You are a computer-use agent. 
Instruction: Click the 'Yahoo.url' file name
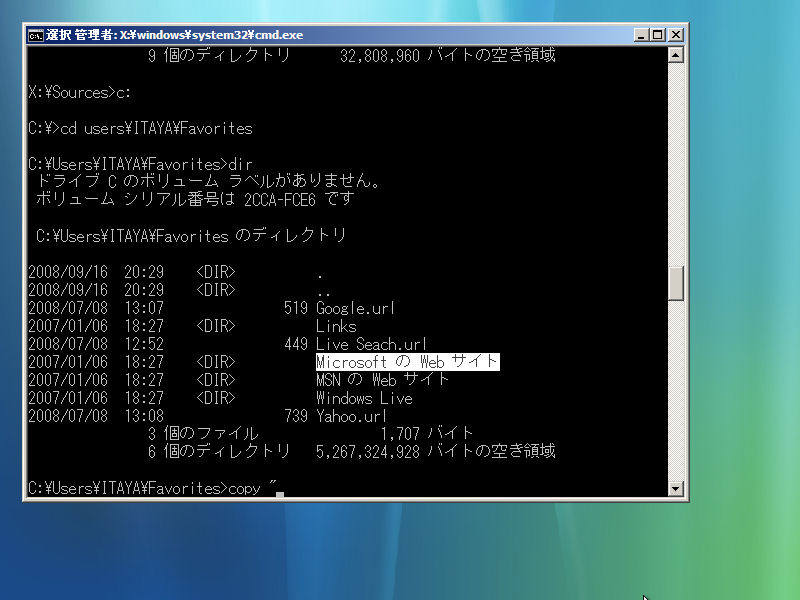(351, 416)
